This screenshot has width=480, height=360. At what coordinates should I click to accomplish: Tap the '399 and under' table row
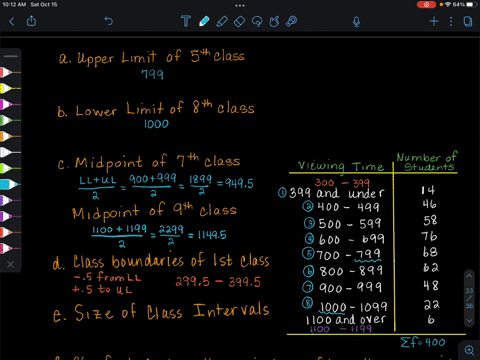coord(336,193)
